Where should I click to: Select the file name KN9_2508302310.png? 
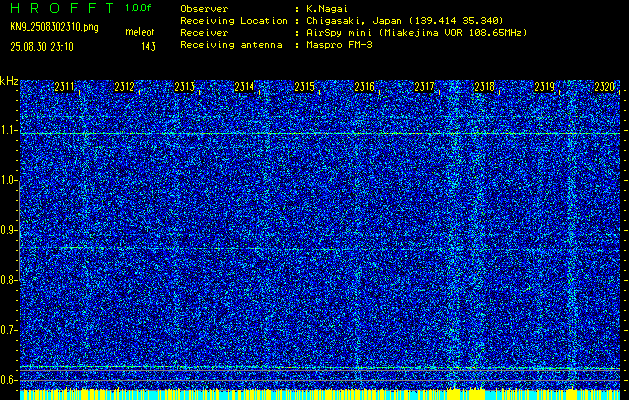click(x=54, y=27)
